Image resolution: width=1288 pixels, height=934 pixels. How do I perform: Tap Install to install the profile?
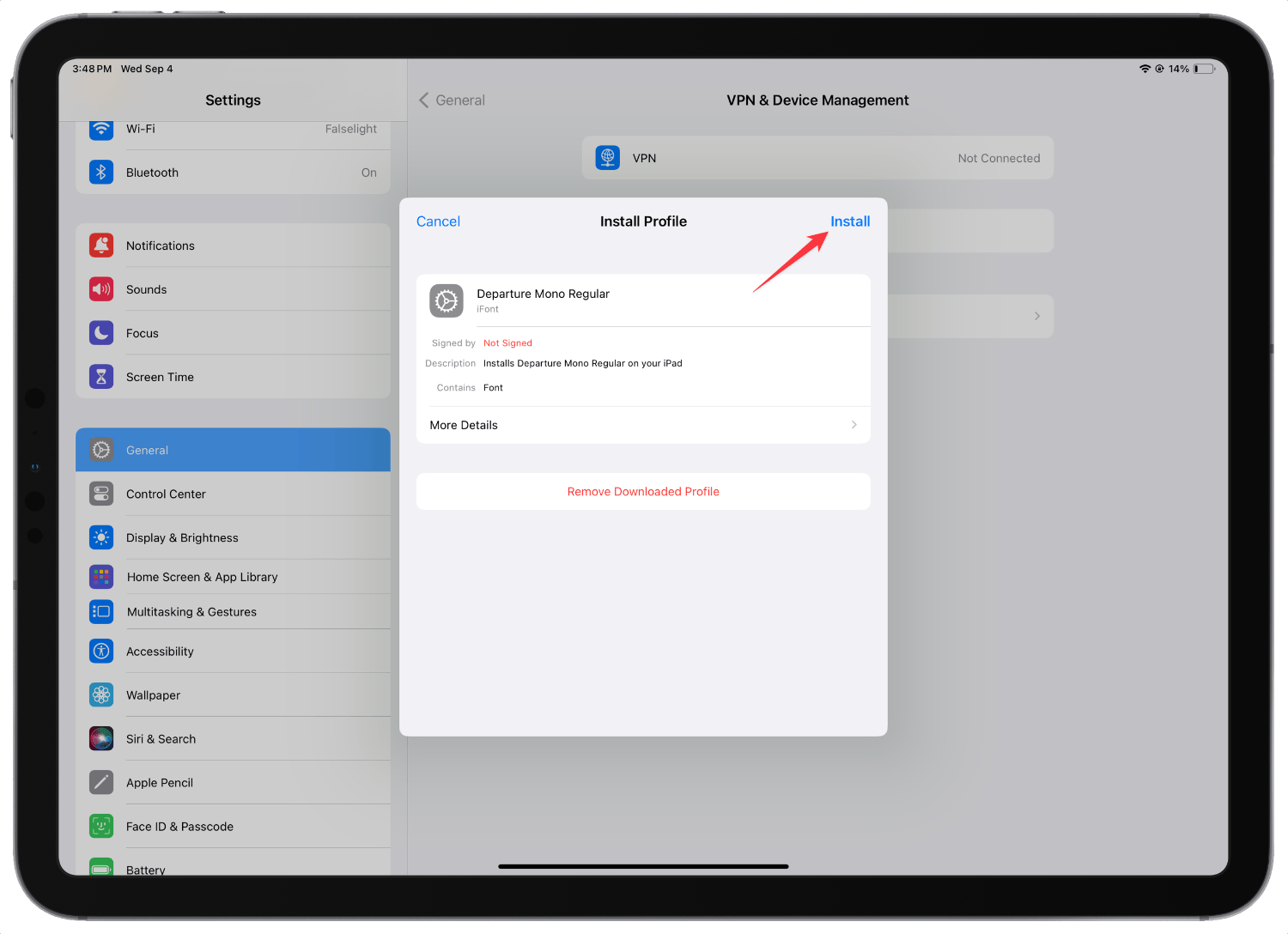click(x=850, y=221)
